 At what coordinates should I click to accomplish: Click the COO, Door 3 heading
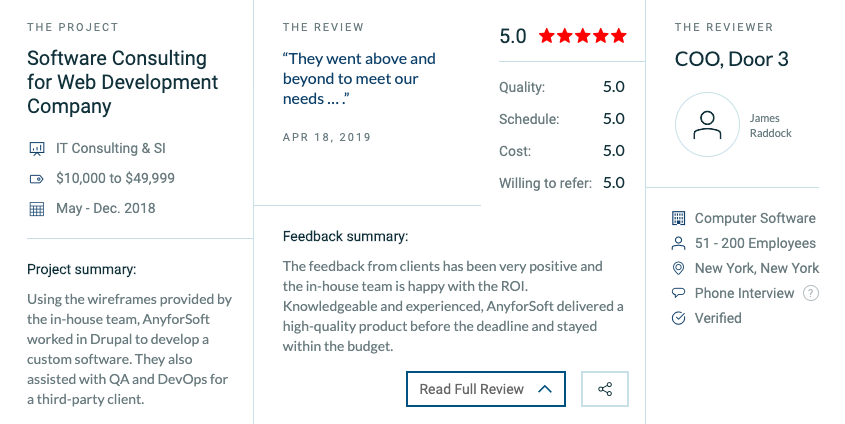point(731,59)
